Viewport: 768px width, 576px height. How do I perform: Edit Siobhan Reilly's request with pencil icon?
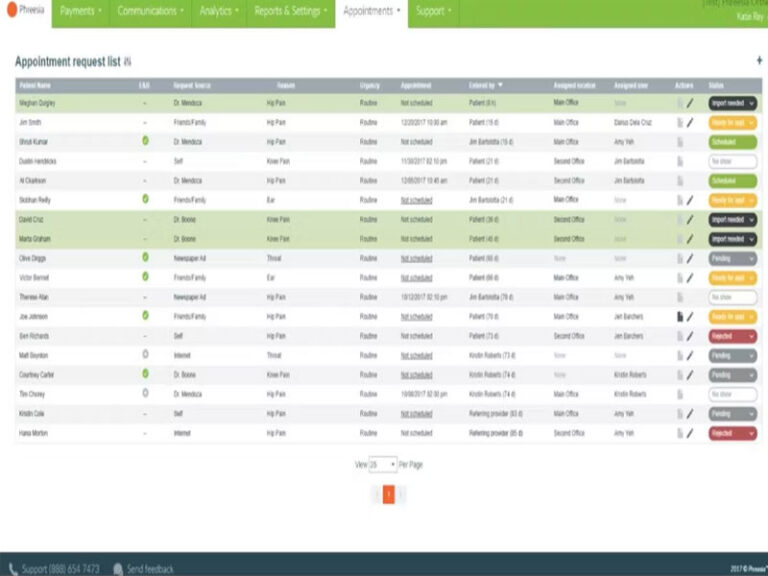point(690,200)
